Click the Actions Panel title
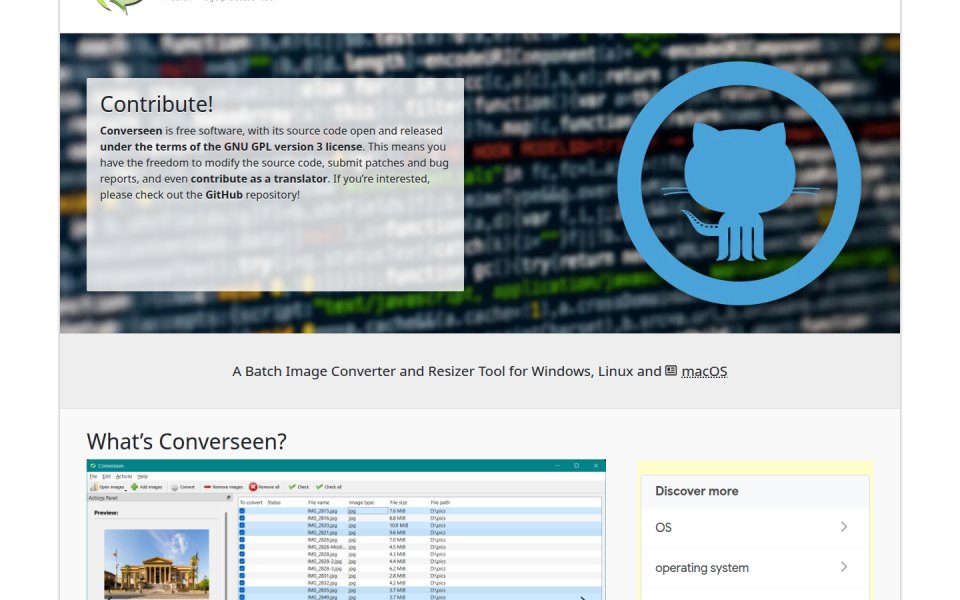This screenshot has height=600, width=960. tap(103, 498)
